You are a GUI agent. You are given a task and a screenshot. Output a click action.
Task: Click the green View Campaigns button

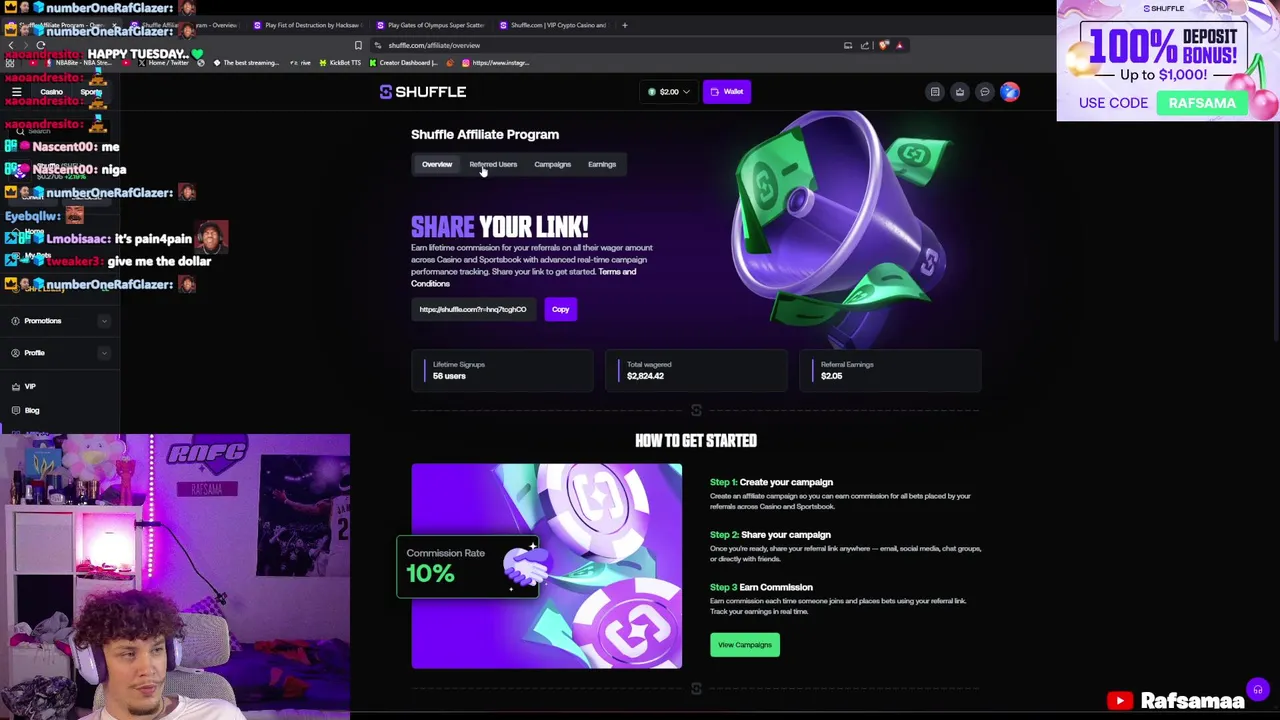tap(745, 645)
